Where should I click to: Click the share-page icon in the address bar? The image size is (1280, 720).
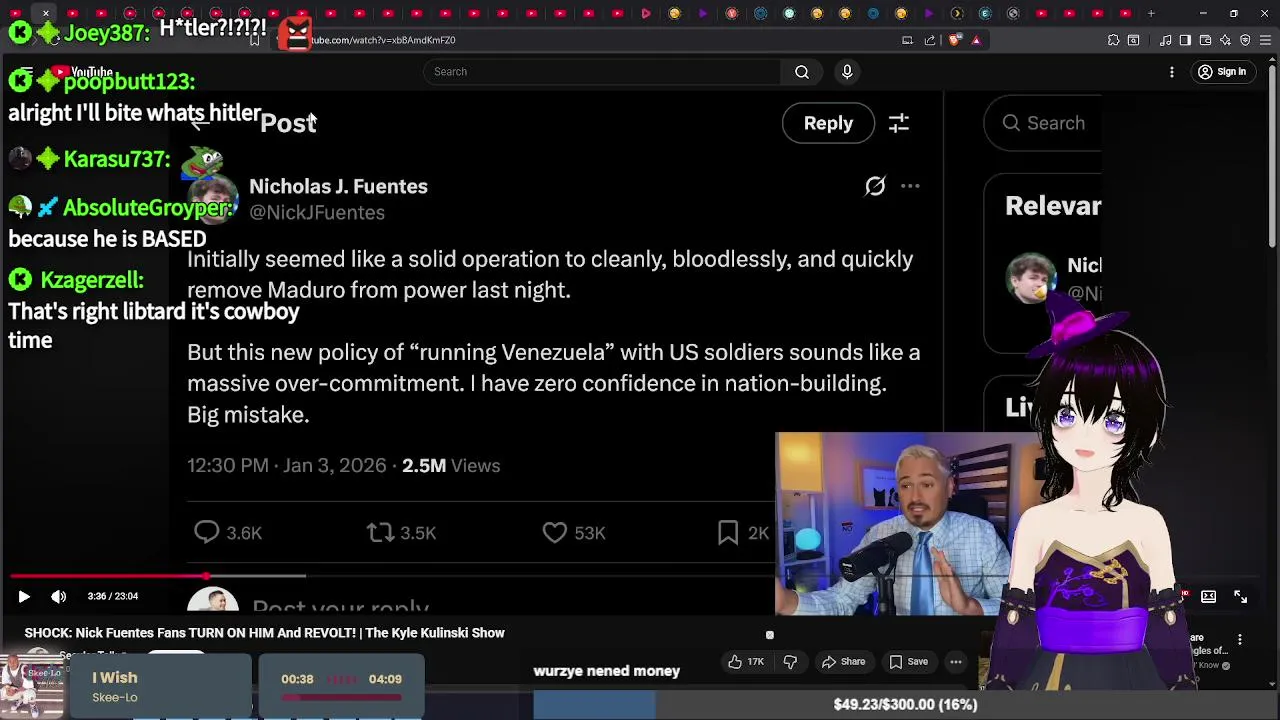tap(930, 40)
